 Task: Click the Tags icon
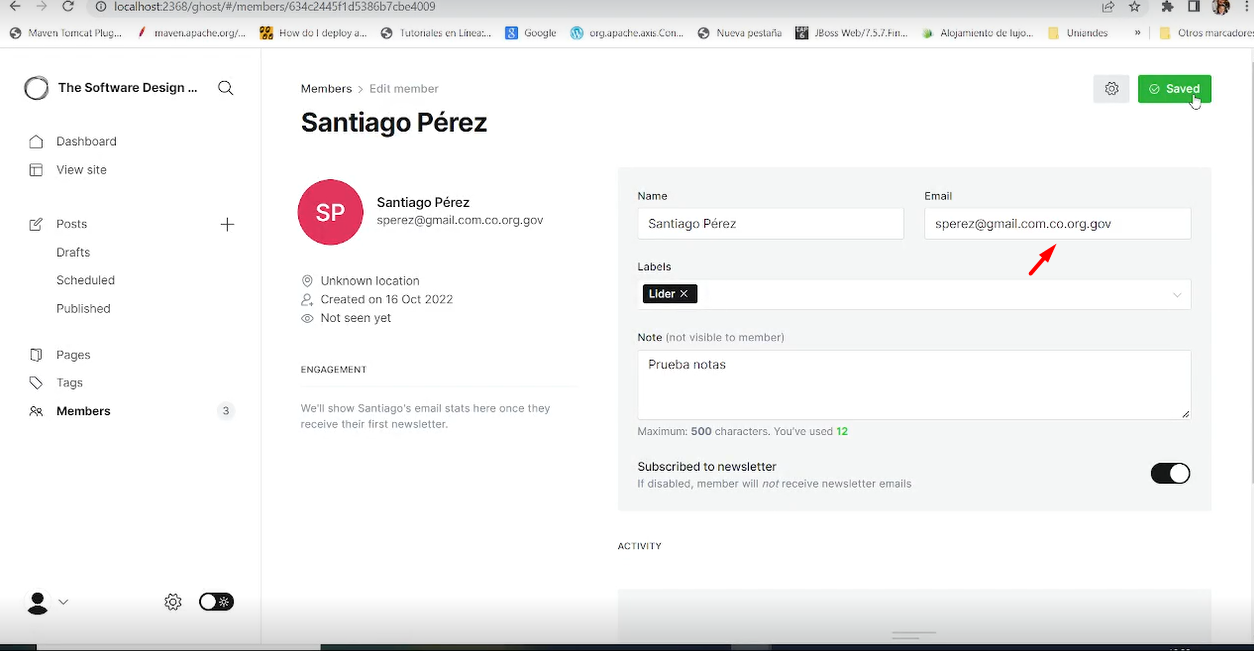tap(36, 382)
